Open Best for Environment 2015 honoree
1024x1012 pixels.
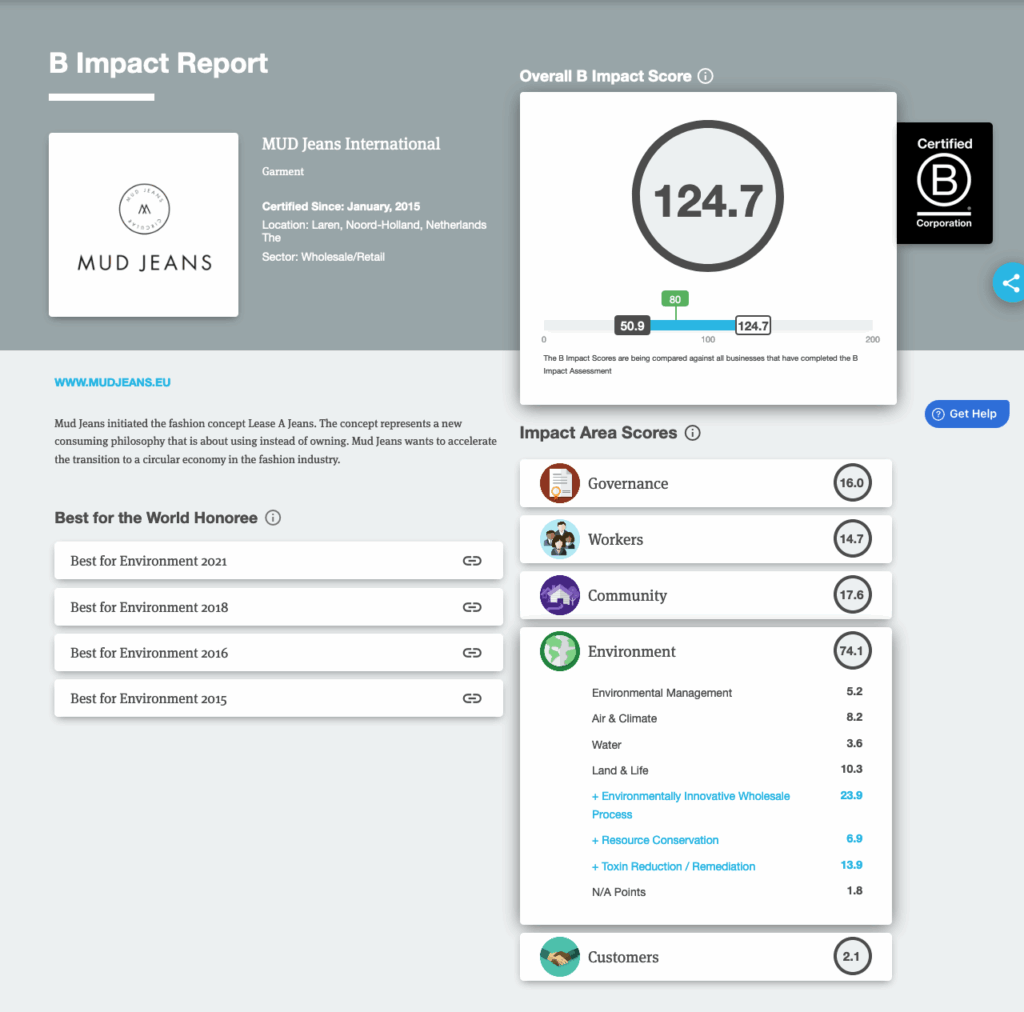279,699
